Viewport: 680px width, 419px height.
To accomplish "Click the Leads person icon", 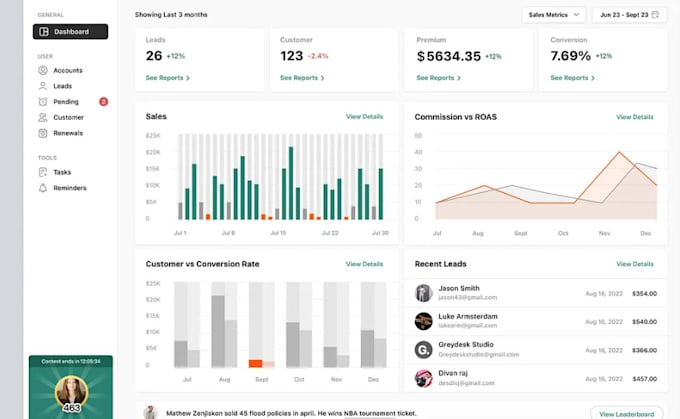I will 42,86.
